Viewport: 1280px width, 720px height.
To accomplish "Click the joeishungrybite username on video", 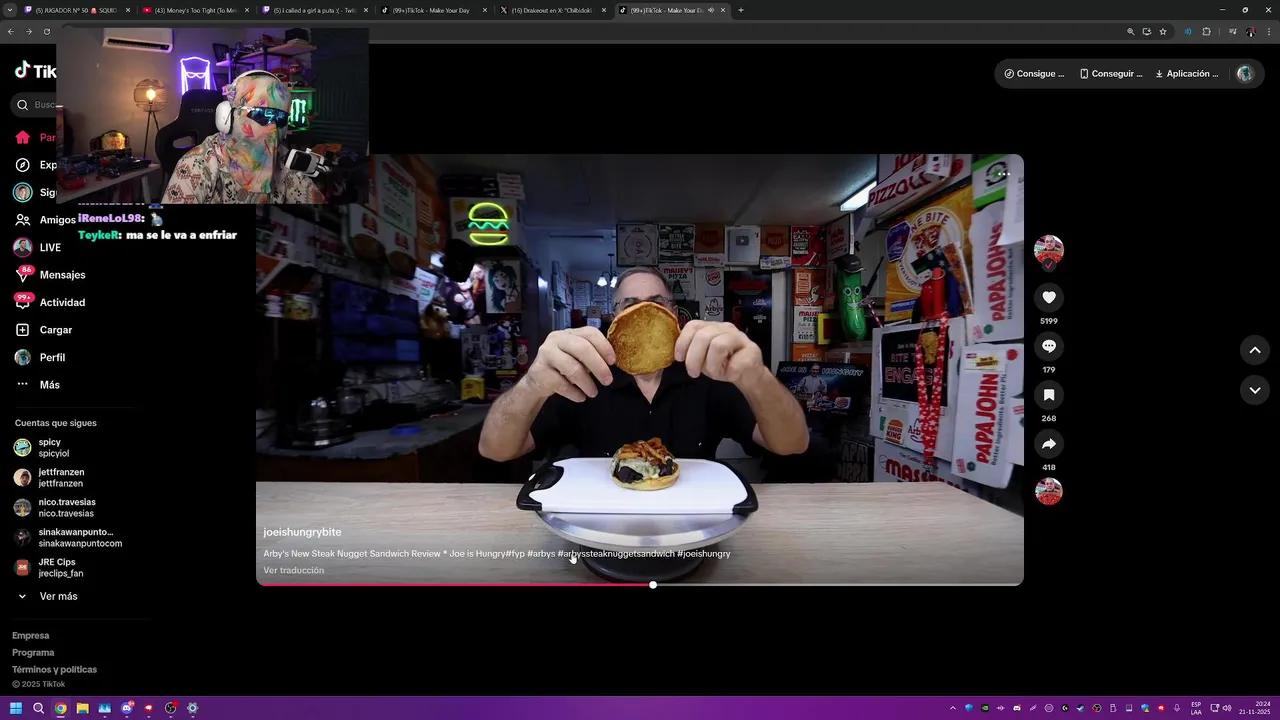I will tap(302, 532).
